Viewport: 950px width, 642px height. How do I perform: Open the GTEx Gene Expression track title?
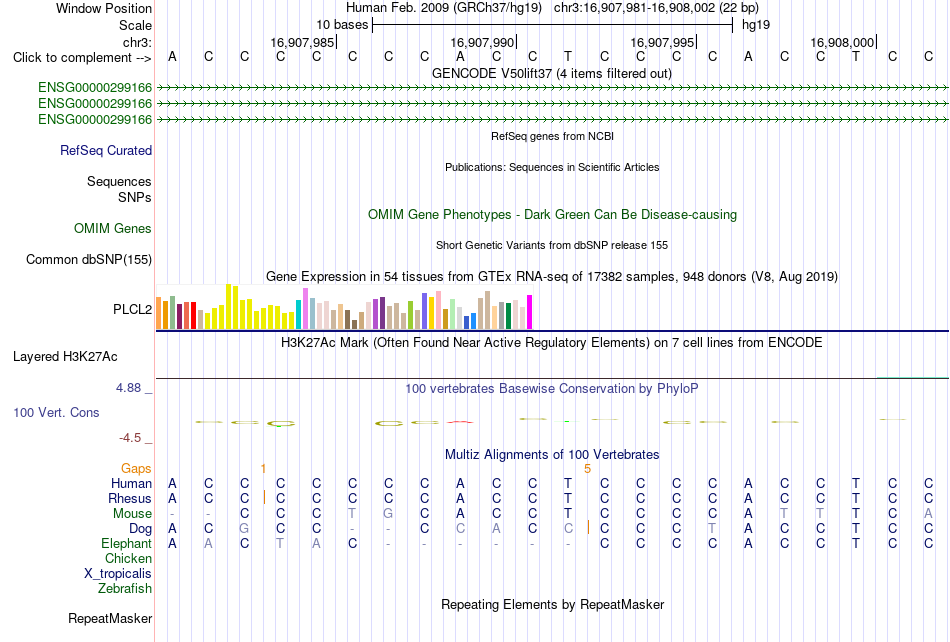(x=552, y=276)
